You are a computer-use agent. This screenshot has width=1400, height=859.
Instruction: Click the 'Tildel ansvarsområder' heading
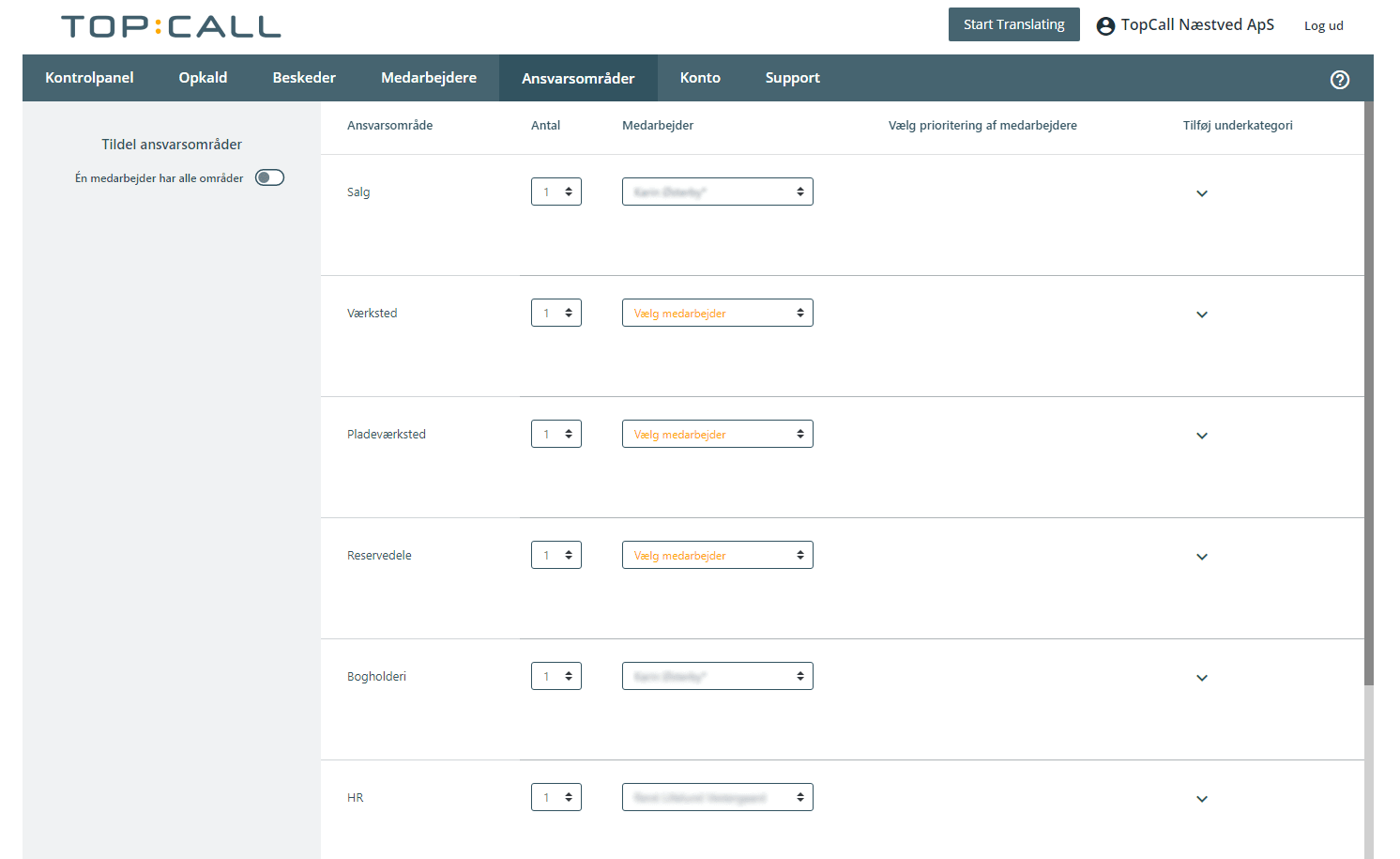[172, 144]
